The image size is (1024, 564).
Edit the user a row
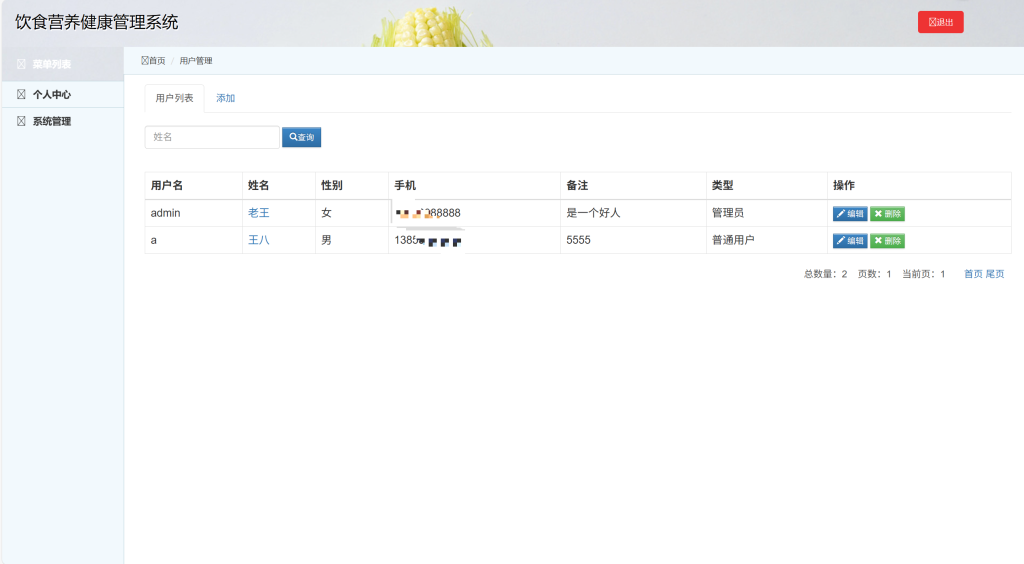(850, 241)
